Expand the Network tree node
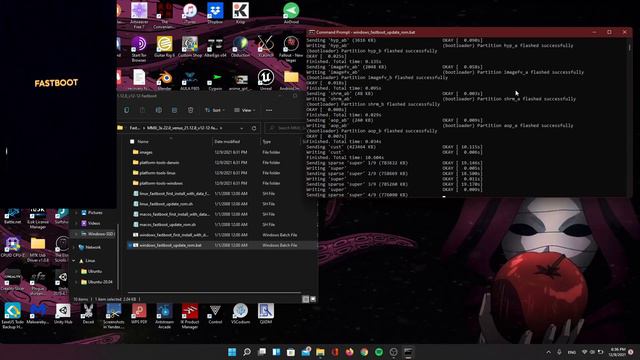 (74, 247)
